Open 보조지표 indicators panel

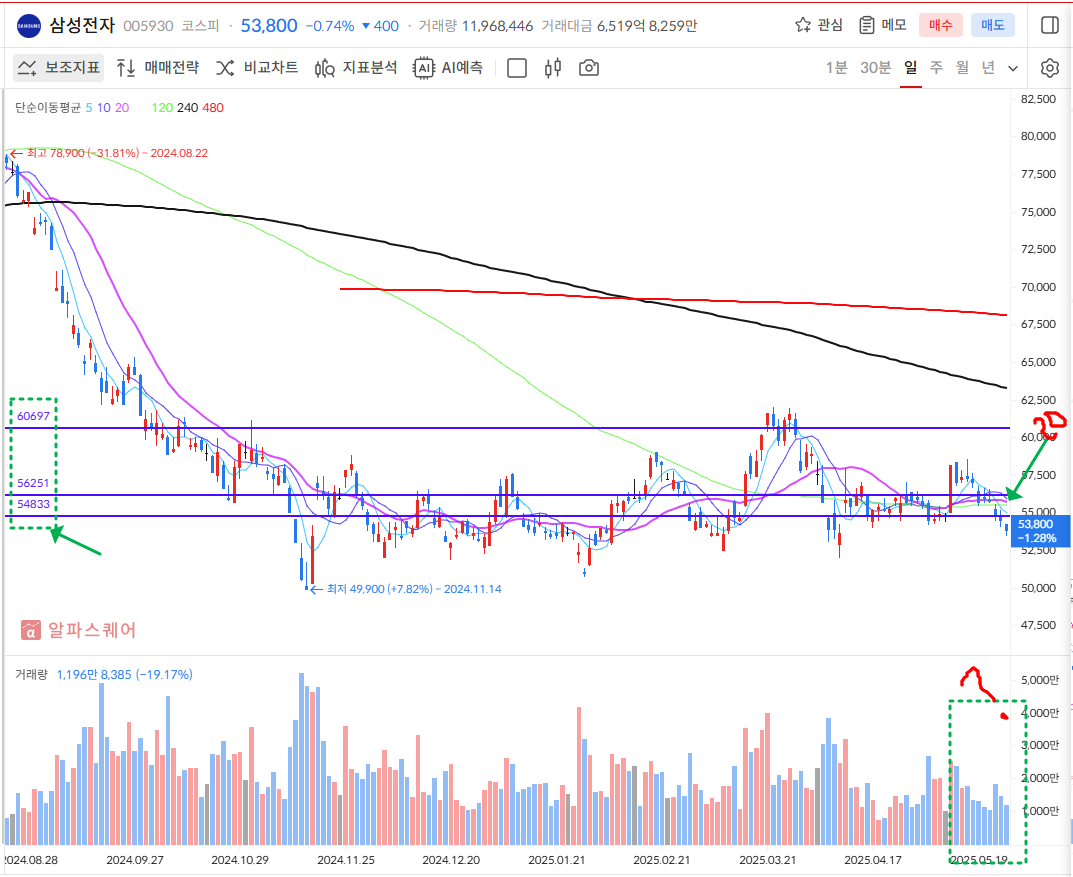coord(59,68)
